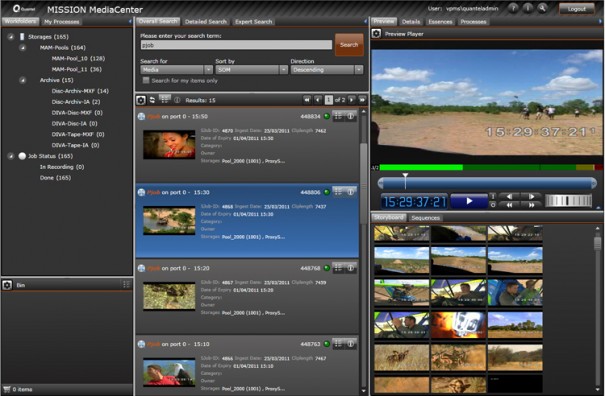Select the explosion storyboard thumbnail
The width and height of the screenshot is (605, 396).
tap(458, 325)
